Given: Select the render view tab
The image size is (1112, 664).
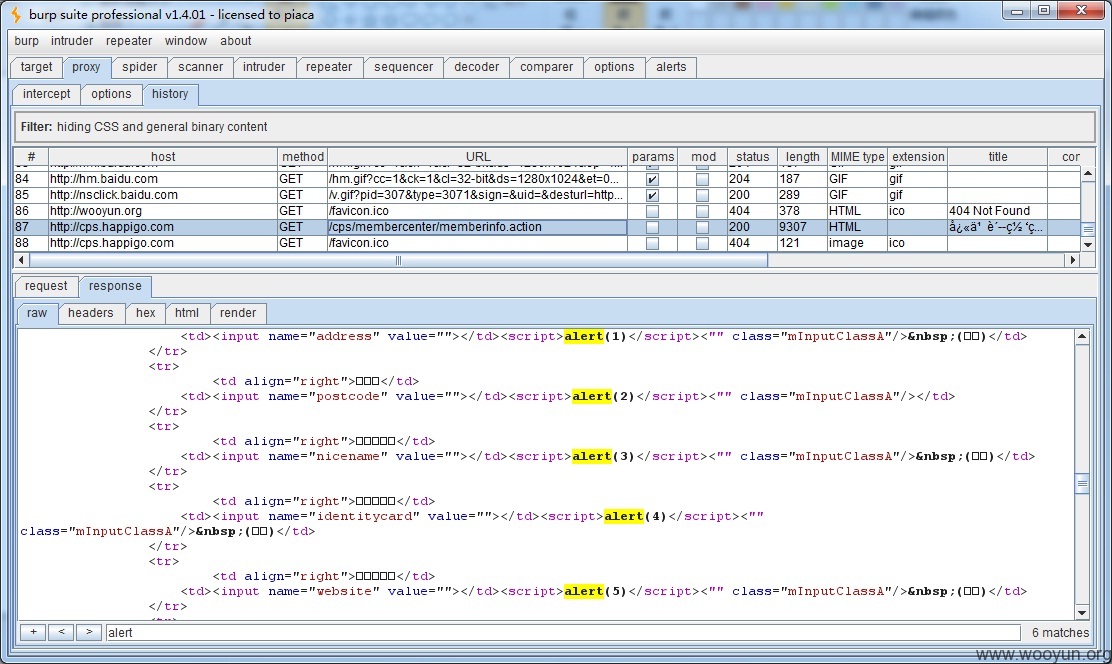Looking at the screenshot, I should click(238, 313).
